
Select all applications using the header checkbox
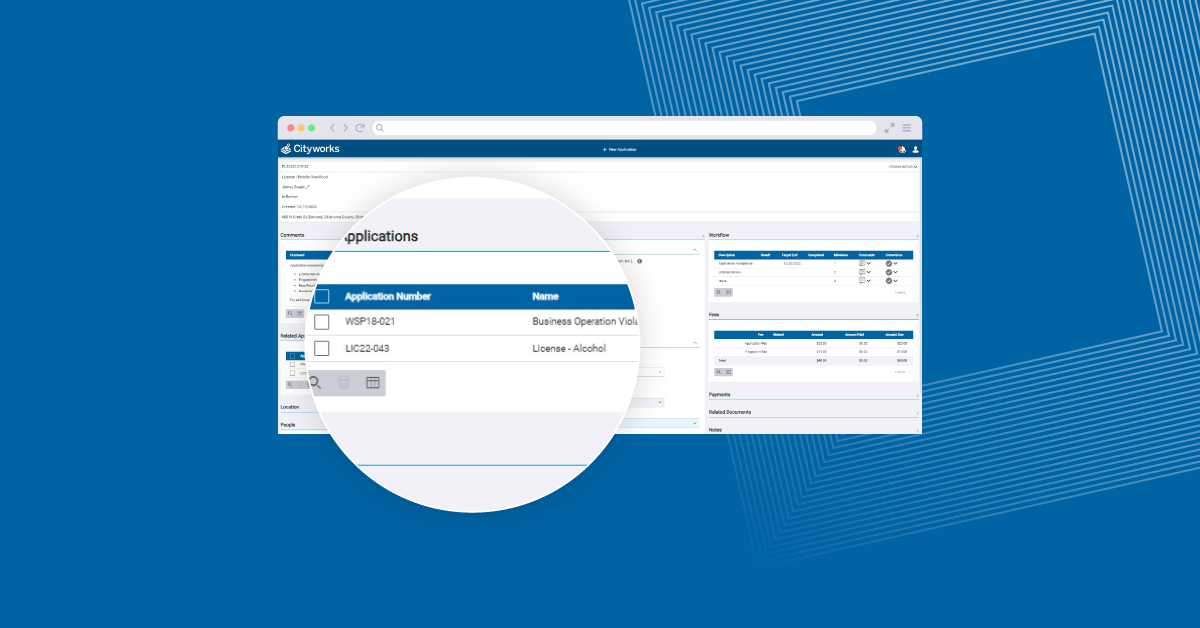pyautogui.click(x=320, y=296)
